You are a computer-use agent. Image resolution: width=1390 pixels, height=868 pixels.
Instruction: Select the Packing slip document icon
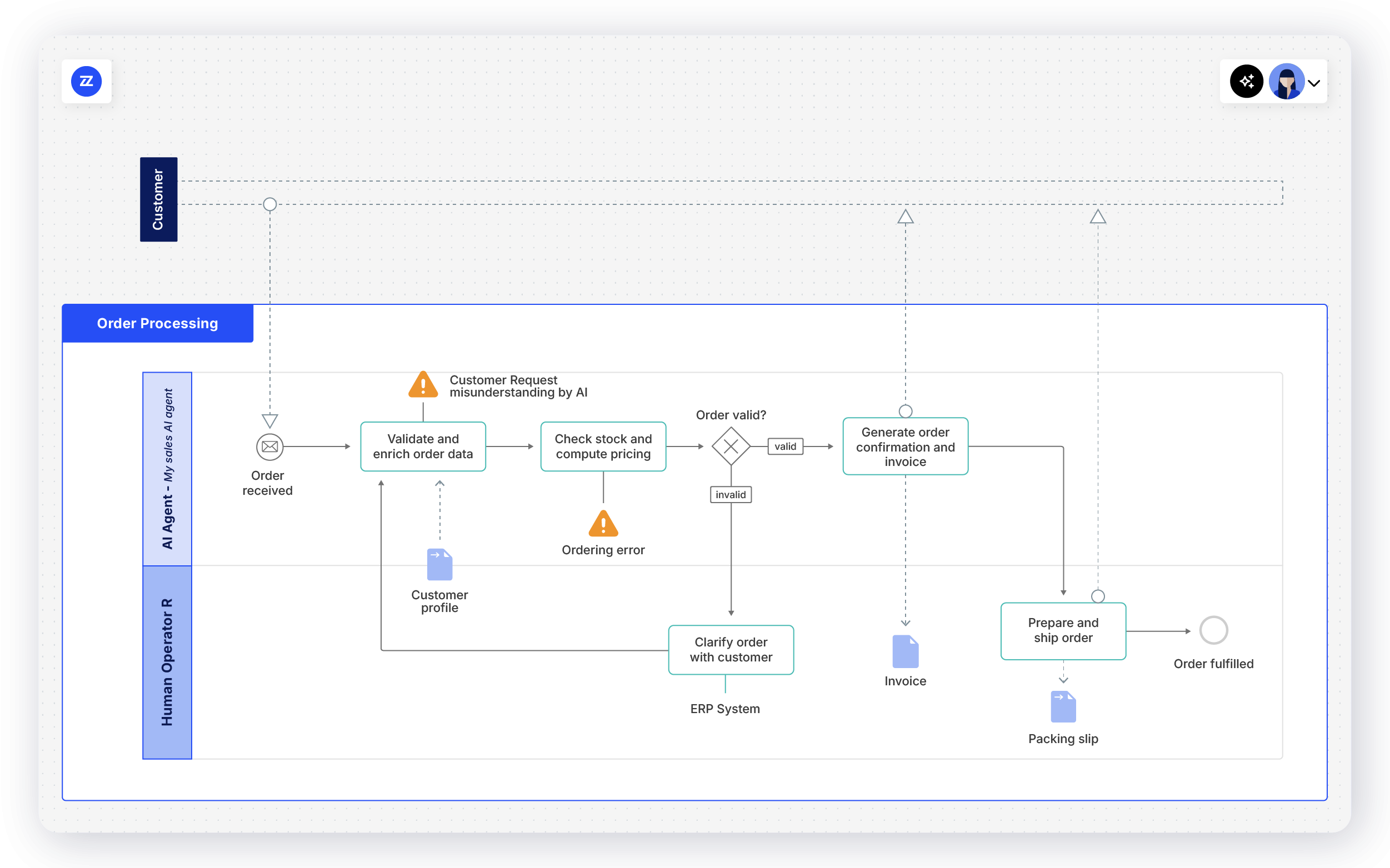pos(1063,707)
